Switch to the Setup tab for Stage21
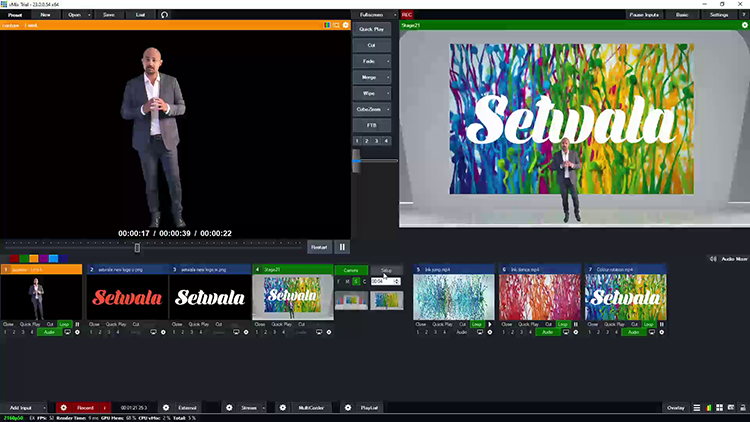This screenshot has width=750, height=422. tap(386, 270)
